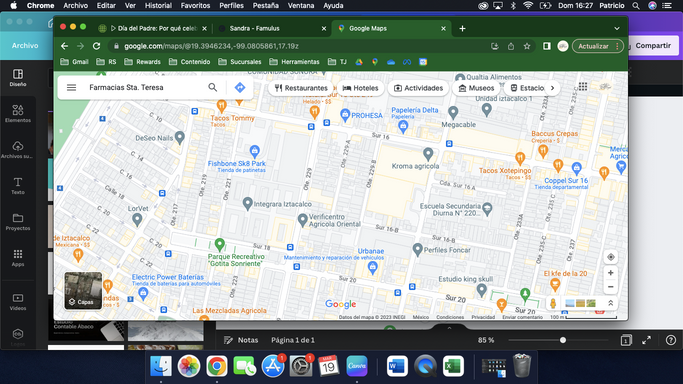Open the Herramientas bookmark folder
This screenshot has width=683, height=384.
click(294, 62)
